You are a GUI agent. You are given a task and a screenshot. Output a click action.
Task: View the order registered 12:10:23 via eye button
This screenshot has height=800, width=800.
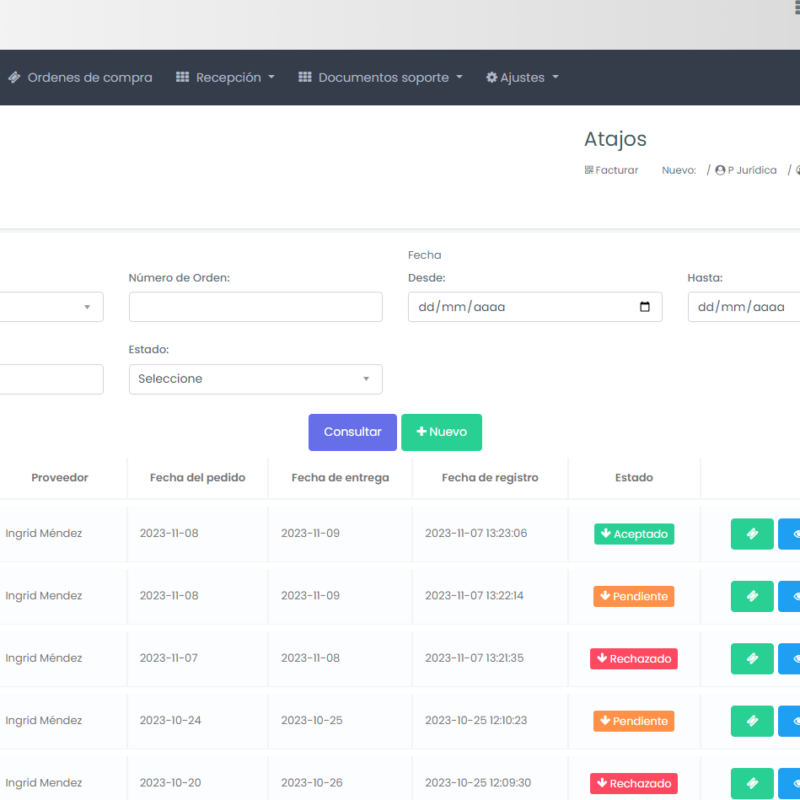790,721
